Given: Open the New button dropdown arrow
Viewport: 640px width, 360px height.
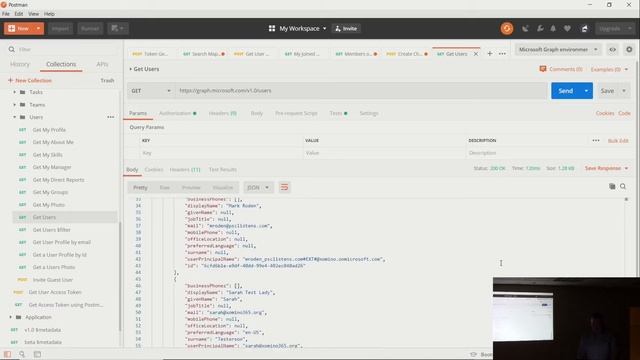Looking at the screenshot, I should click(38, 29).
